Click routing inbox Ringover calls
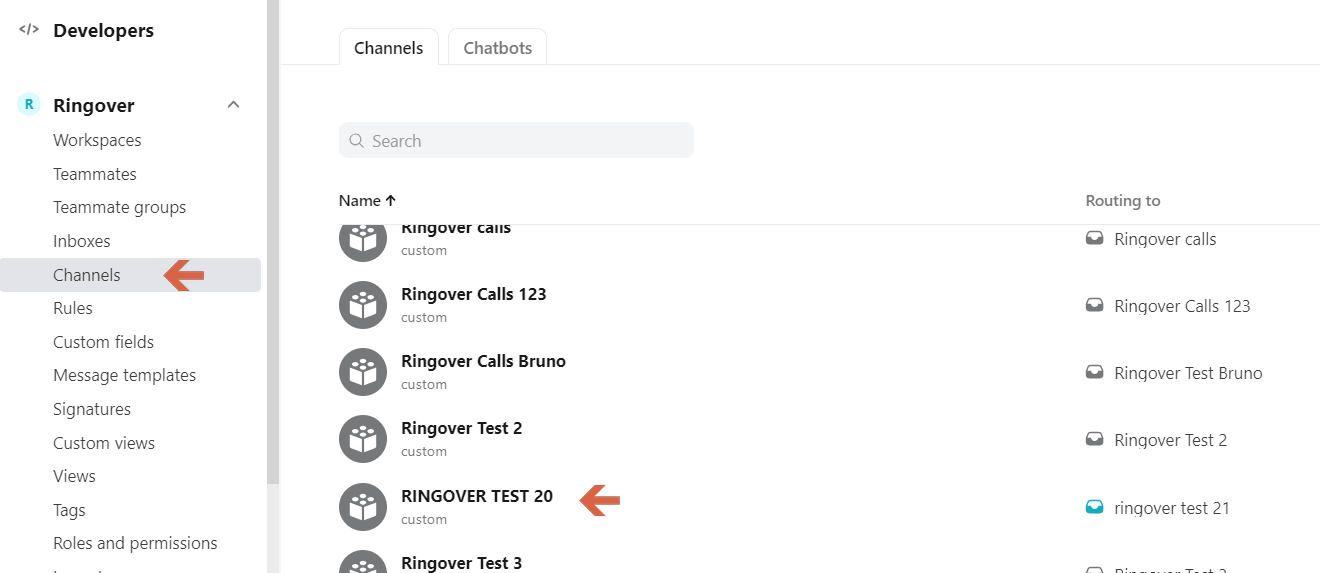Viewport: 1320px width, 573px height. pos(1166,239)
